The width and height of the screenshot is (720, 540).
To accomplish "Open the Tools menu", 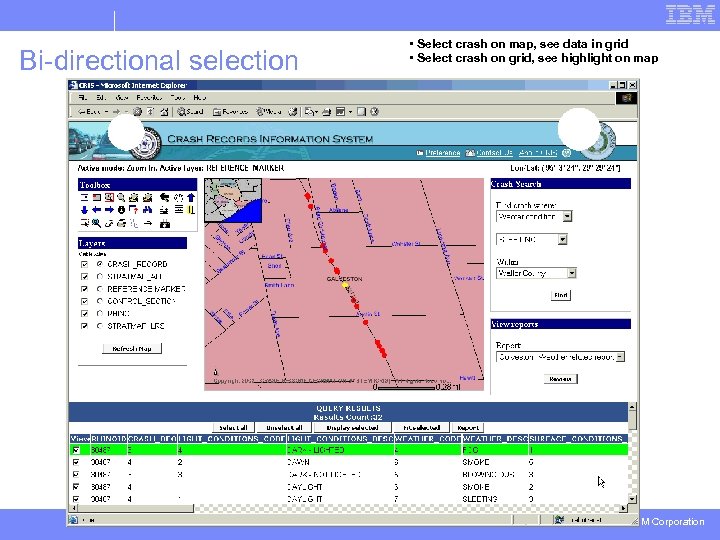I will click(x=178, y=97).
